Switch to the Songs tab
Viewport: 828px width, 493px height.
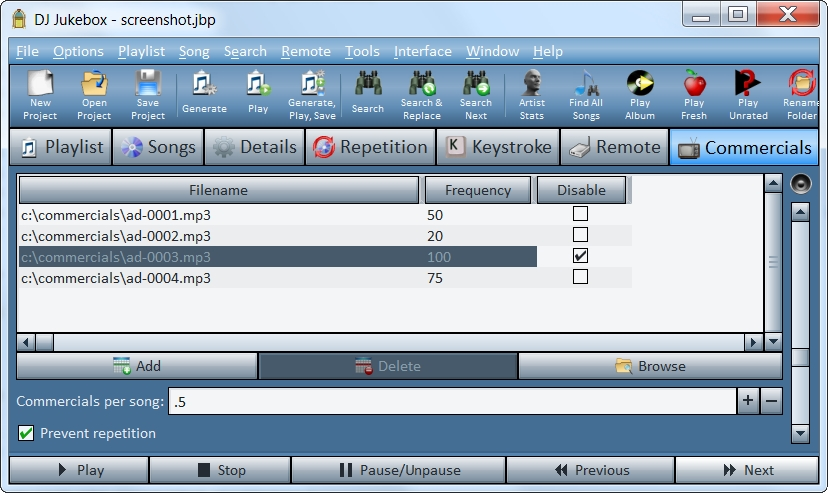click(x=158, y=147)
